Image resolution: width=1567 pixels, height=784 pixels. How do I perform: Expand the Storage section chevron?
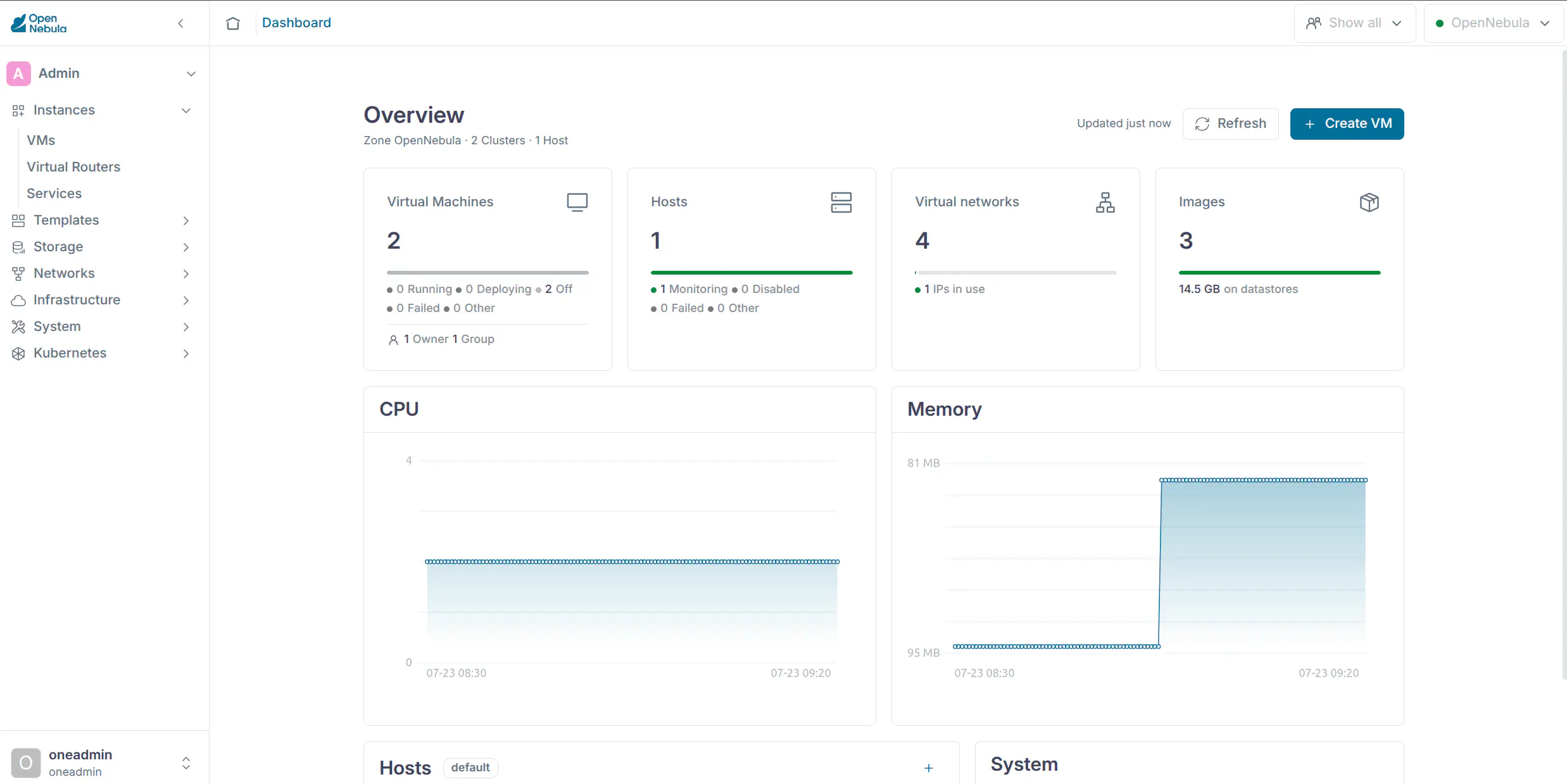[x=186, y=247]
